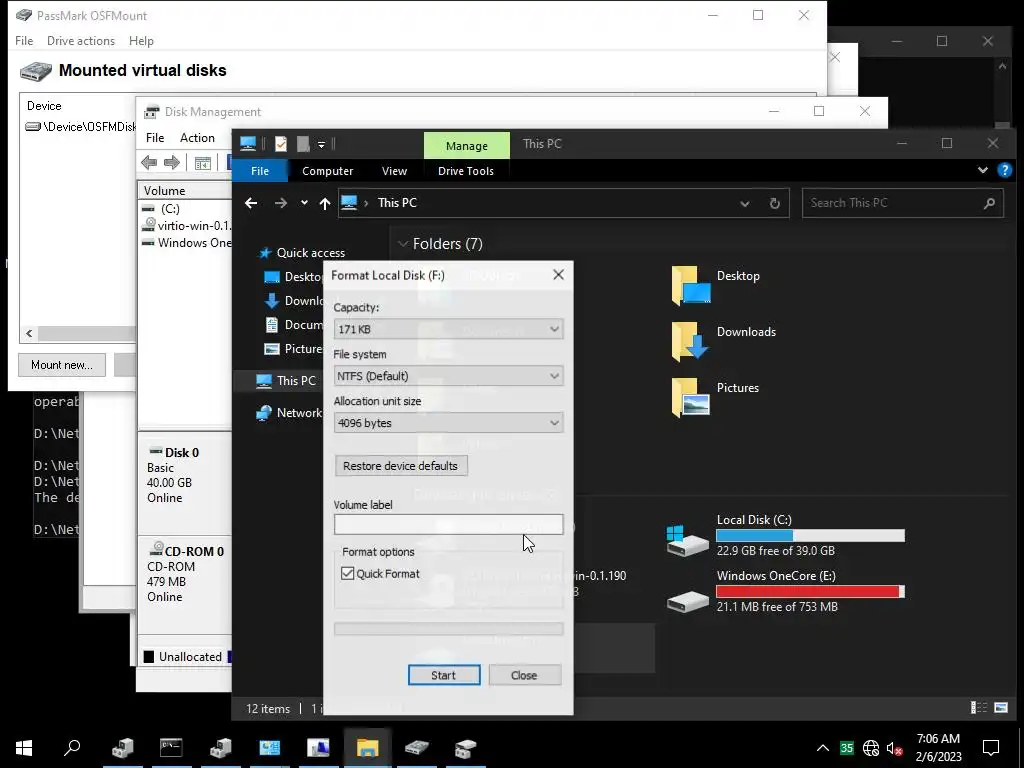The height and width of the screenshot is (768, 1024).
Task: Click the network globe tray icon
Action: click(x=871, y=748)
